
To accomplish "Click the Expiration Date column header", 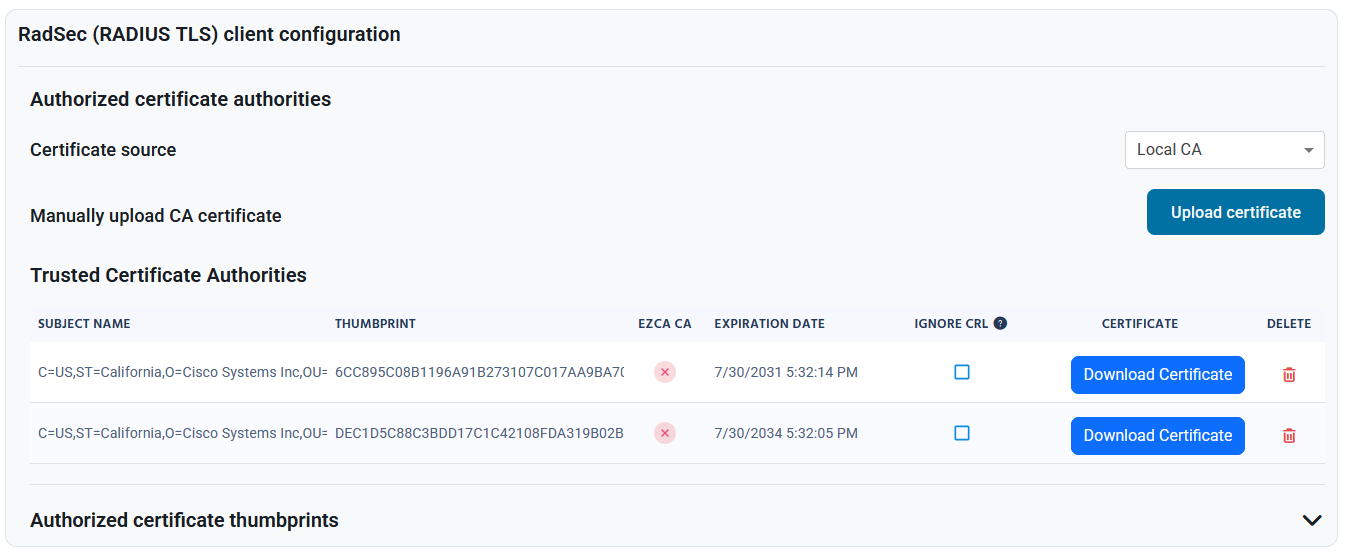I will 769,324.
